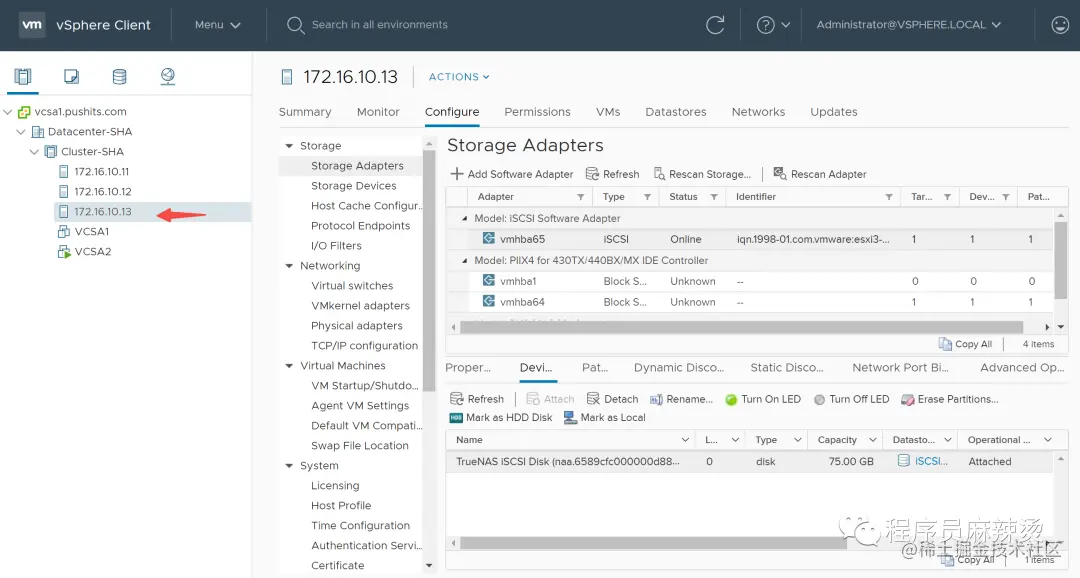1080x578 pixels.
Task: Open the Networks tab
Action: click(x=758, y=112)
